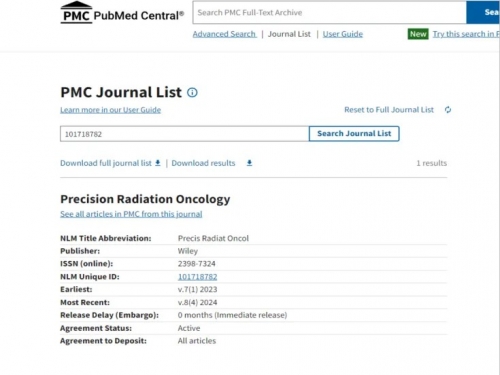Image resolution: width=500 pixels, height=375 pixels.
Task: Click the Download results link
Action: point(203,163)
